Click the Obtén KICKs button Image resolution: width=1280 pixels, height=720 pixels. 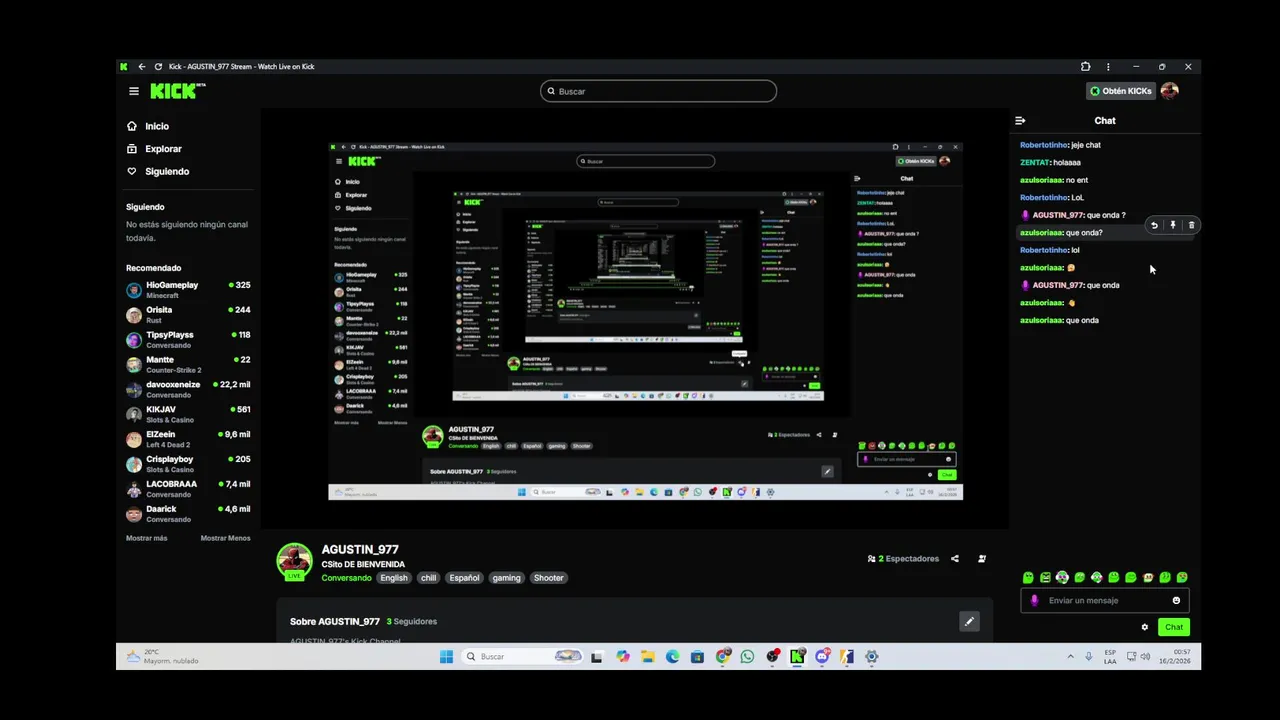click(1120, 91)
